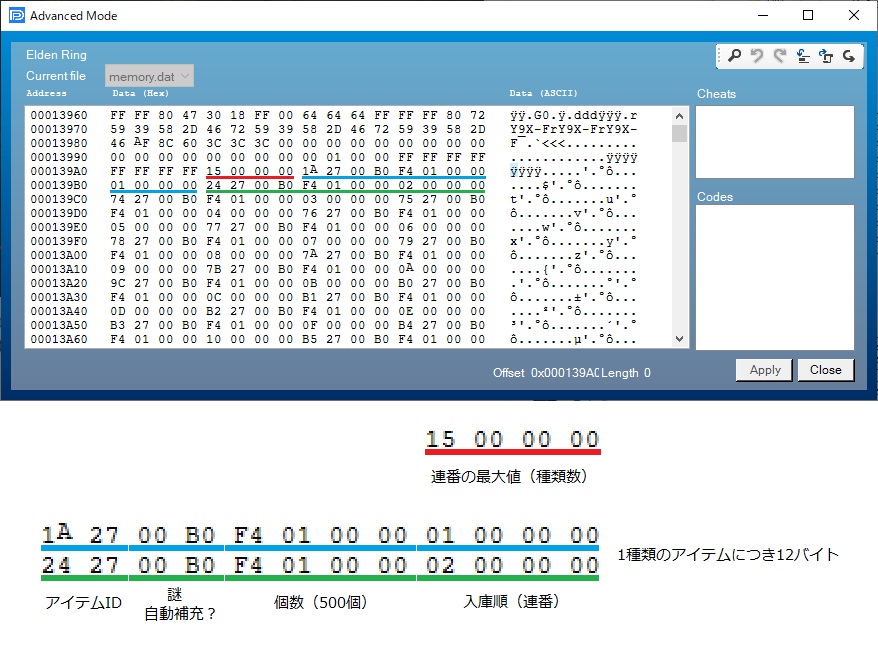Click address row 00013A00 in hex view

(58, 255)
